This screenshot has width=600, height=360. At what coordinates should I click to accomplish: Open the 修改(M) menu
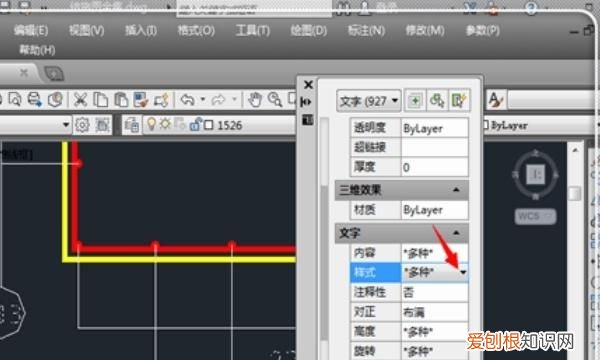(x=425, y=30)
